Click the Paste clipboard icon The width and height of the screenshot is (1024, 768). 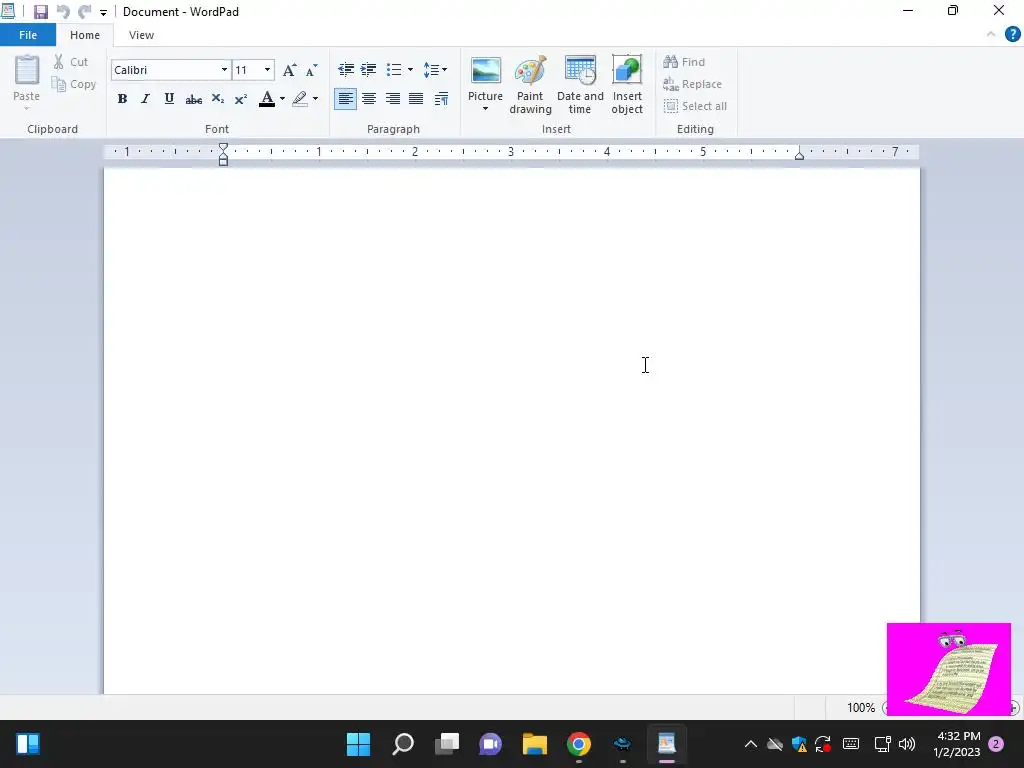[27, 70]
